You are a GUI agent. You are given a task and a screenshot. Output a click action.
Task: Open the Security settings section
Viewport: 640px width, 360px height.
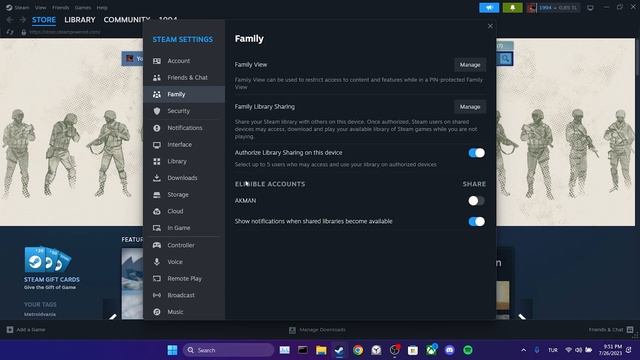pyautogui.click(x=184, y=111)
